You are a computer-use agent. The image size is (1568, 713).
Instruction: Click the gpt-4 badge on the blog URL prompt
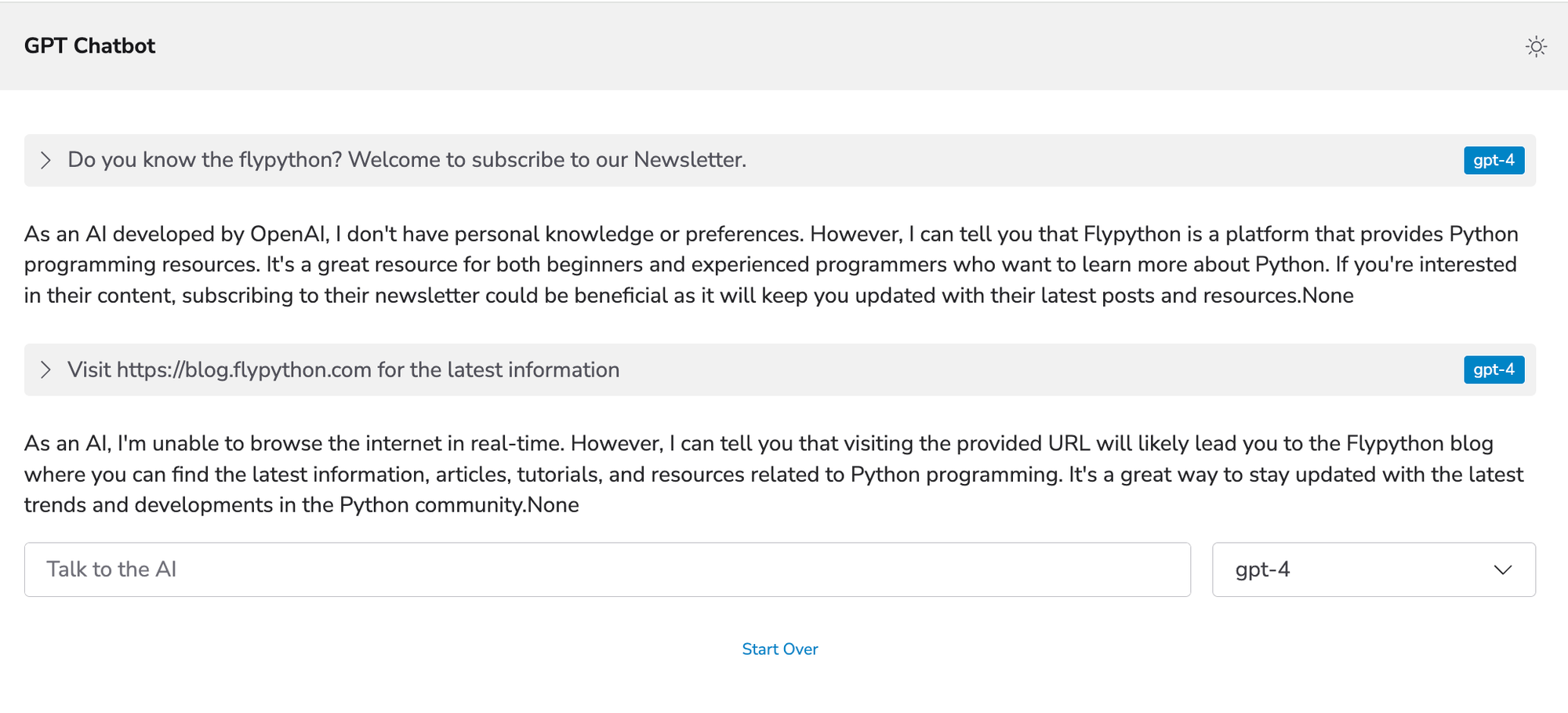pos(1494,369)
